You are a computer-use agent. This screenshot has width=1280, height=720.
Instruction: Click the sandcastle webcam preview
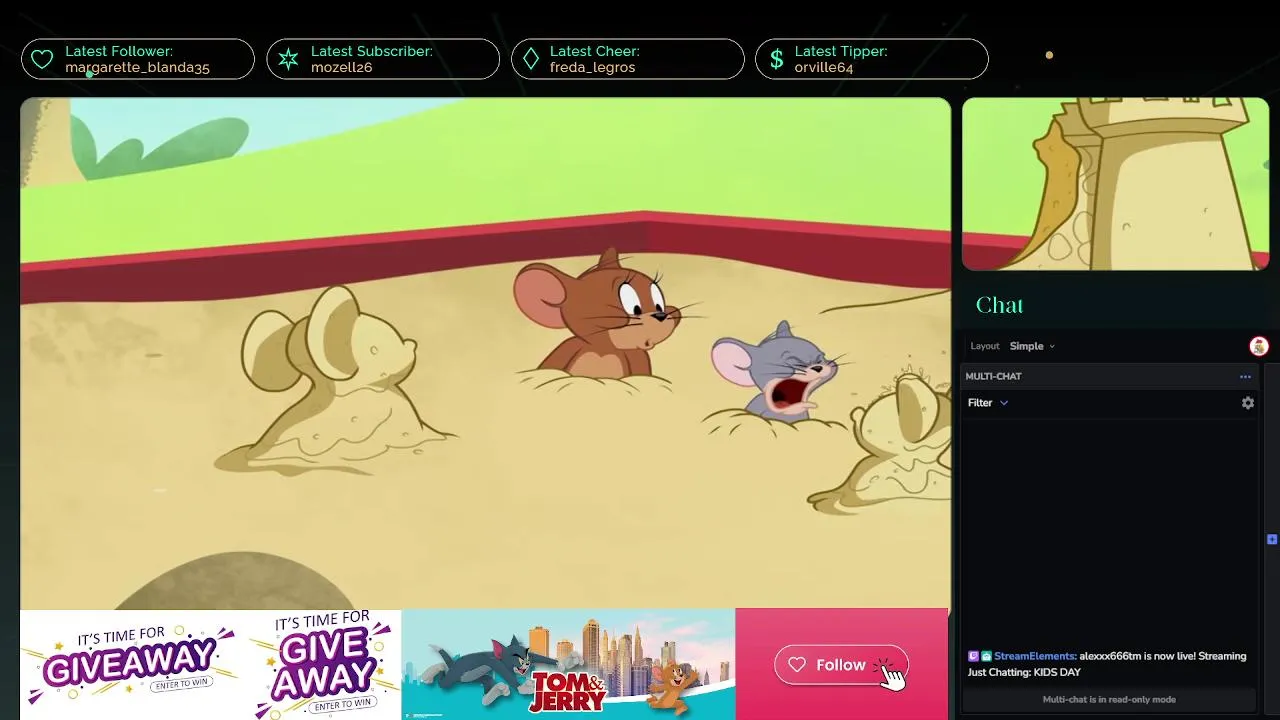tap(1115, 184)
